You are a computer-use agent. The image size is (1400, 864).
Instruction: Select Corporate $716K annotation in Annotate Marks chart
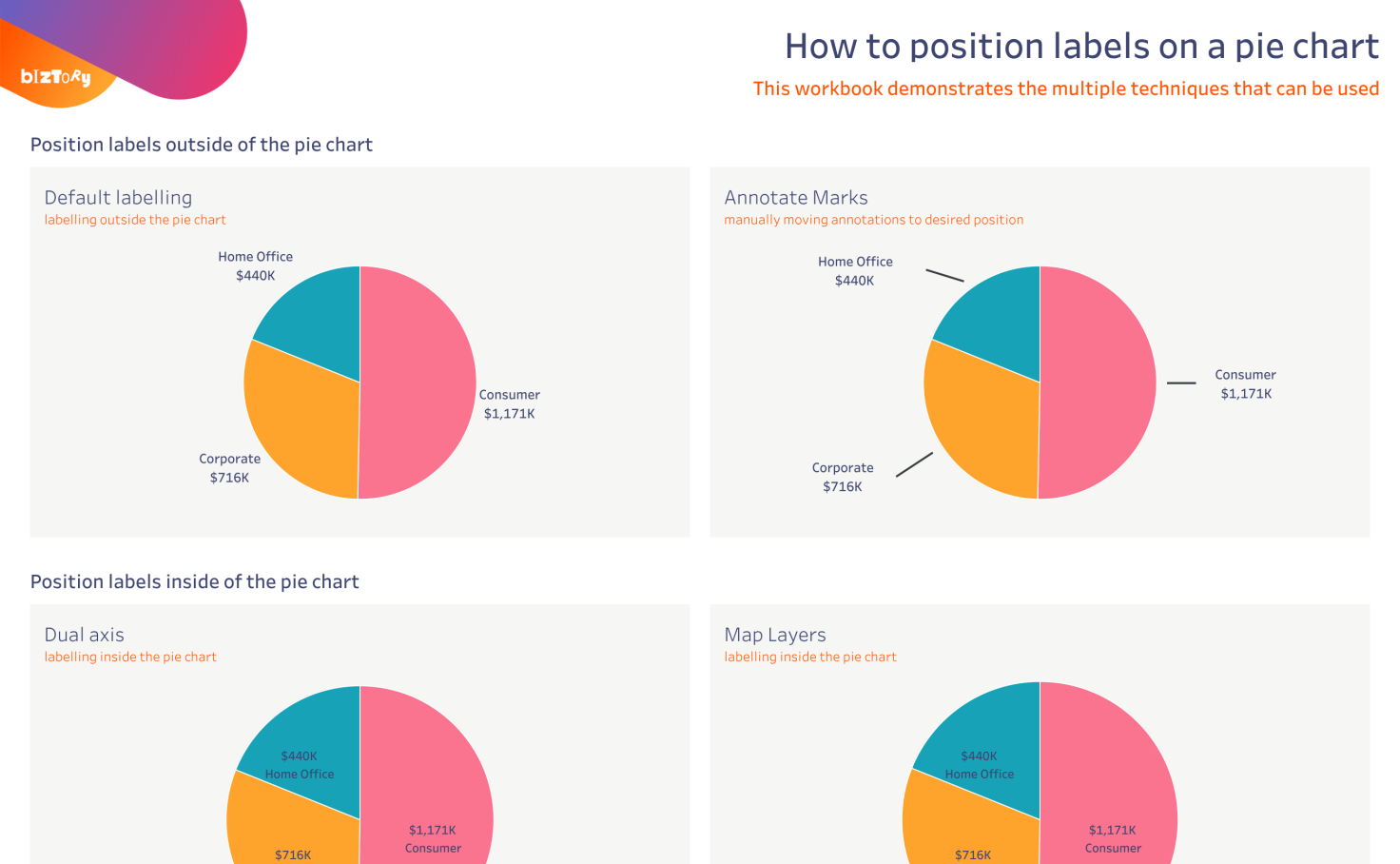[x=843, y=478]
